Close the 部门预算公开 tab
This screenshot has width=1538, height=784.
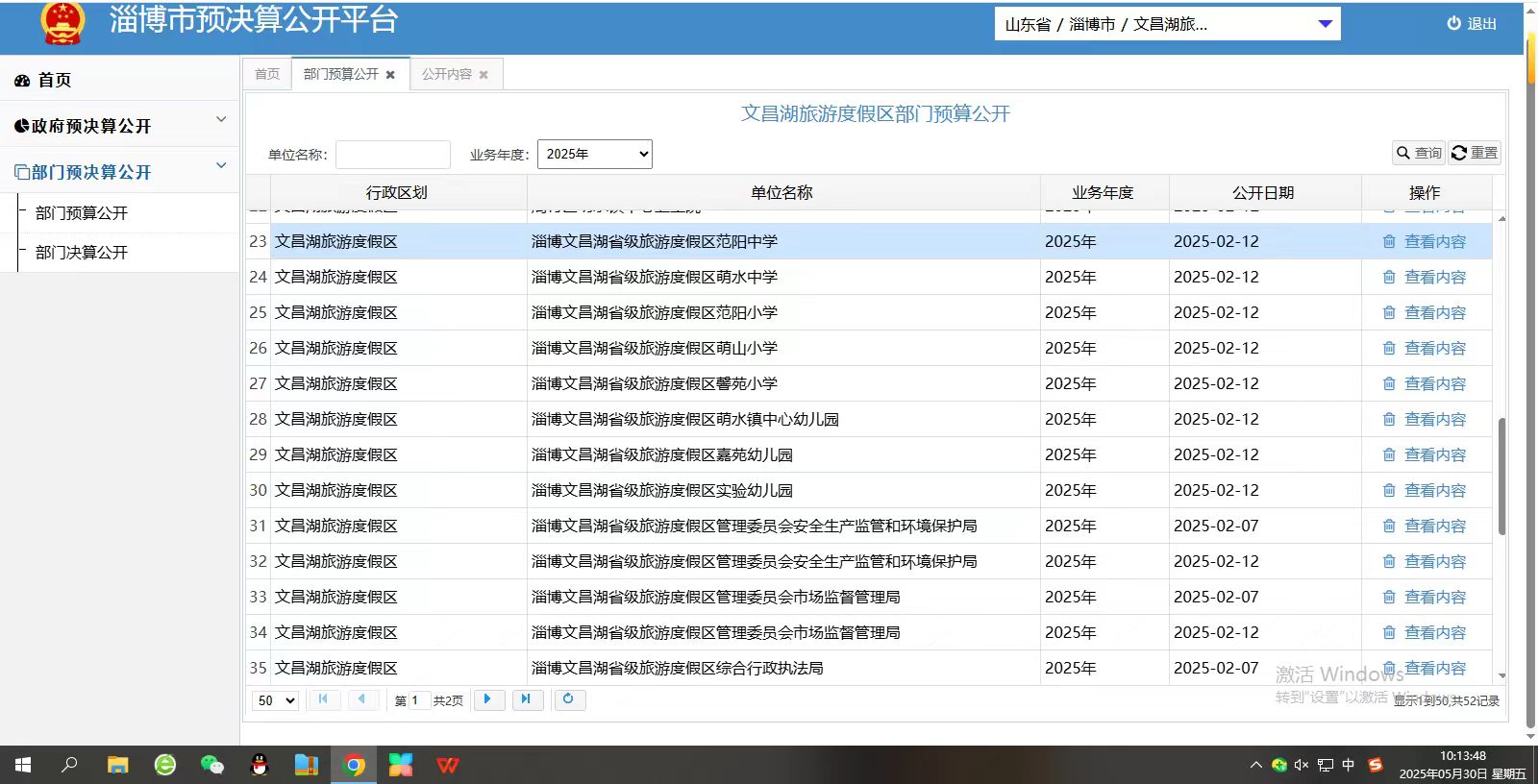[390, 75]
